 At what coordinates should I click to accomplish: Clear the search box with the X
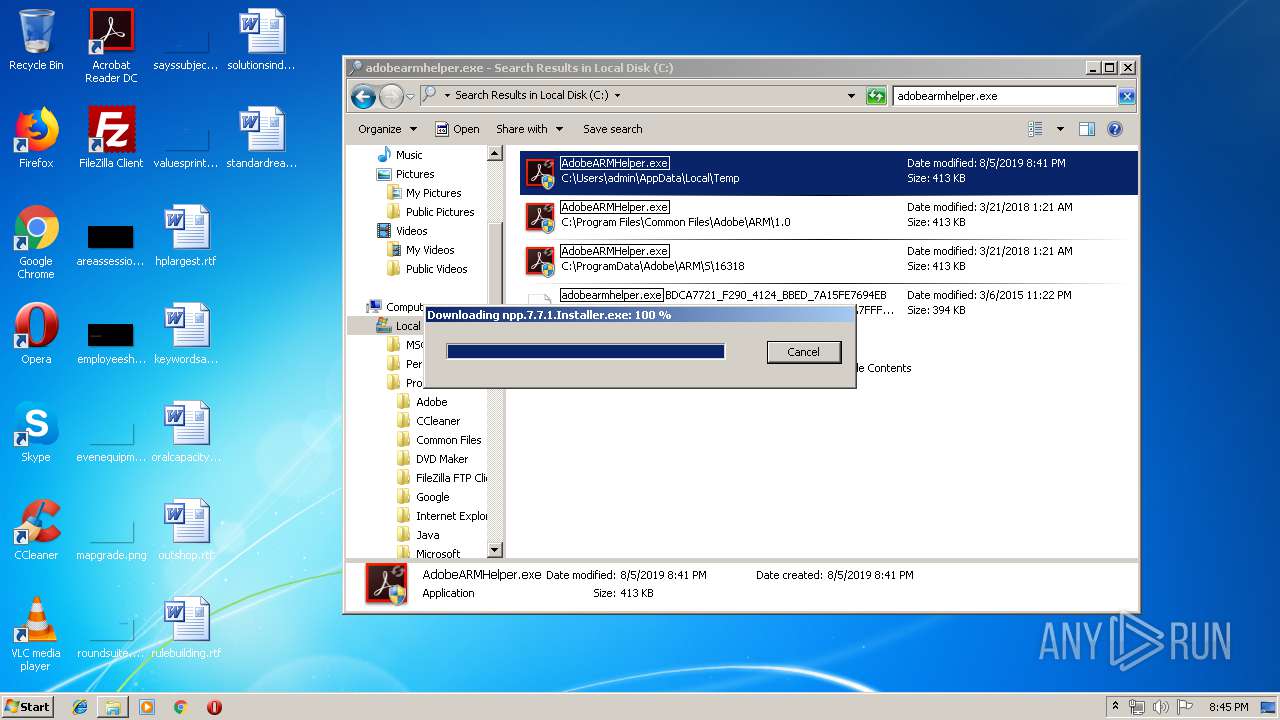[1126, 96]
